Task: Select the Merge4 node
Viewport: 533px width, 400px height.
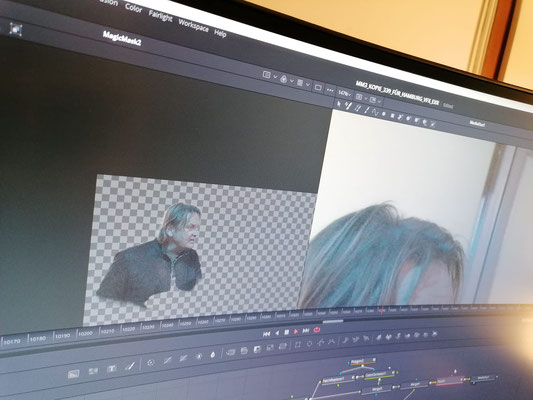Action: click(x=415, y=384)
